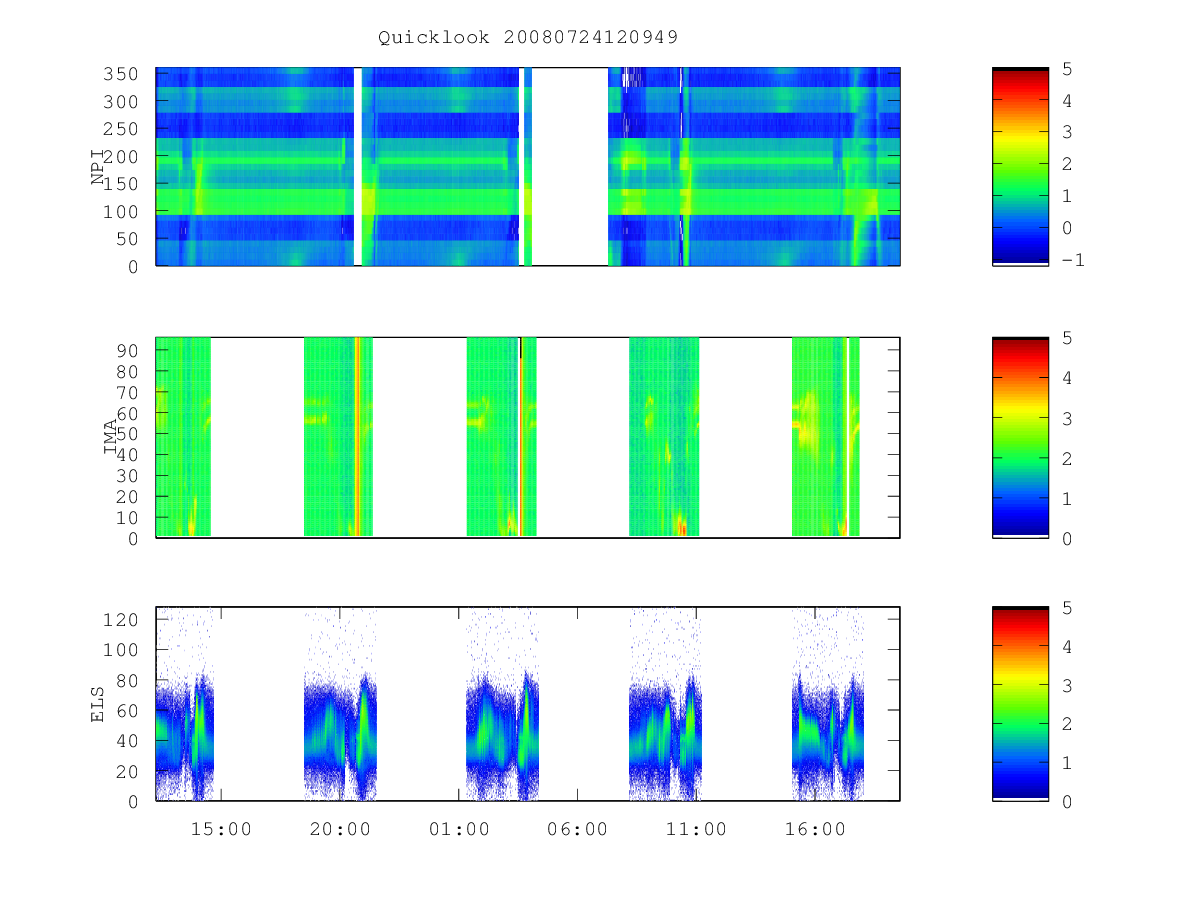Select the NPI y-axis label
The image size is (1200, 900).
(x=98, y=167)
